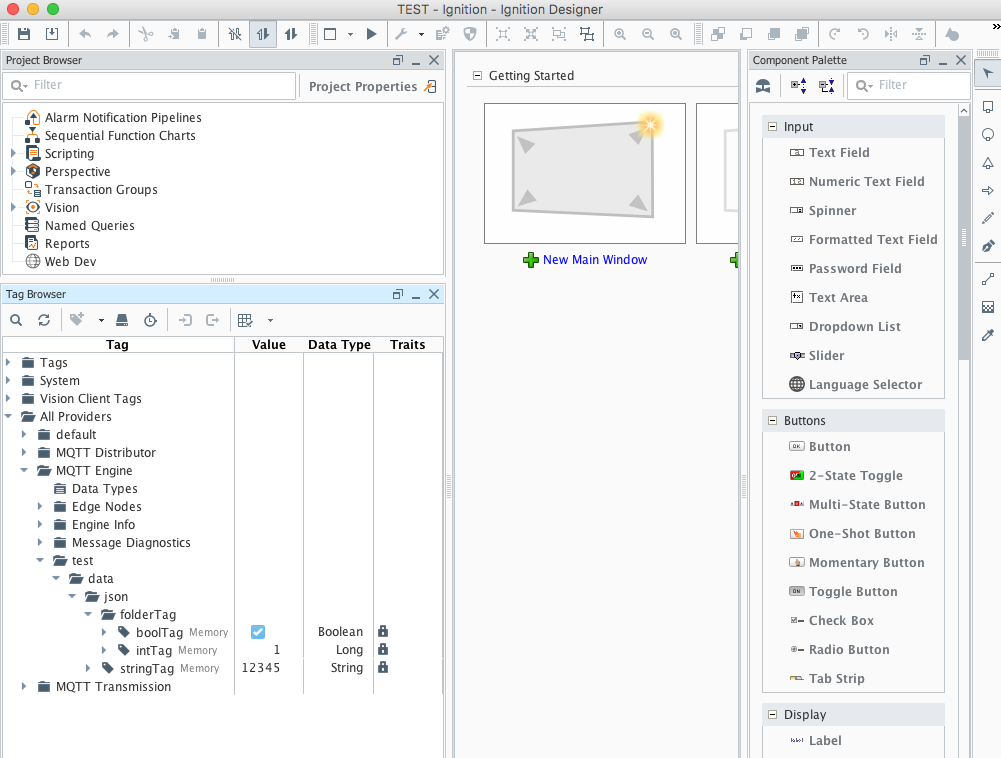
Task: Click the Cut scissors icon
Action: (x=146, y=34)
